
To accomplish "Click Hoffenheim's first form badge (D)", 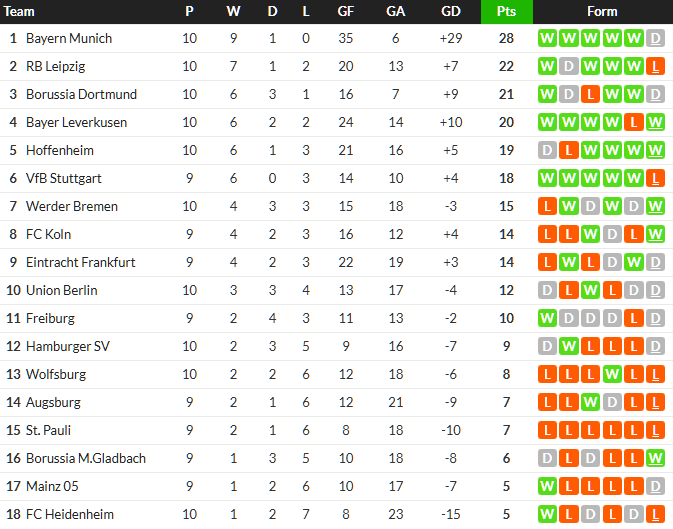I will pyautogui.click(x=547, y=150).
